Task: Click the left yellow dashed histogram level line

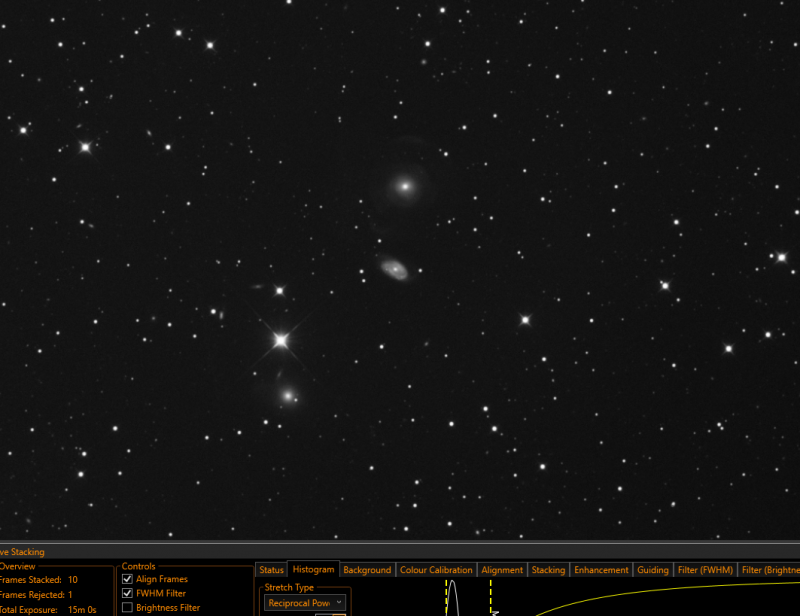Action: [x=446, y=596]
